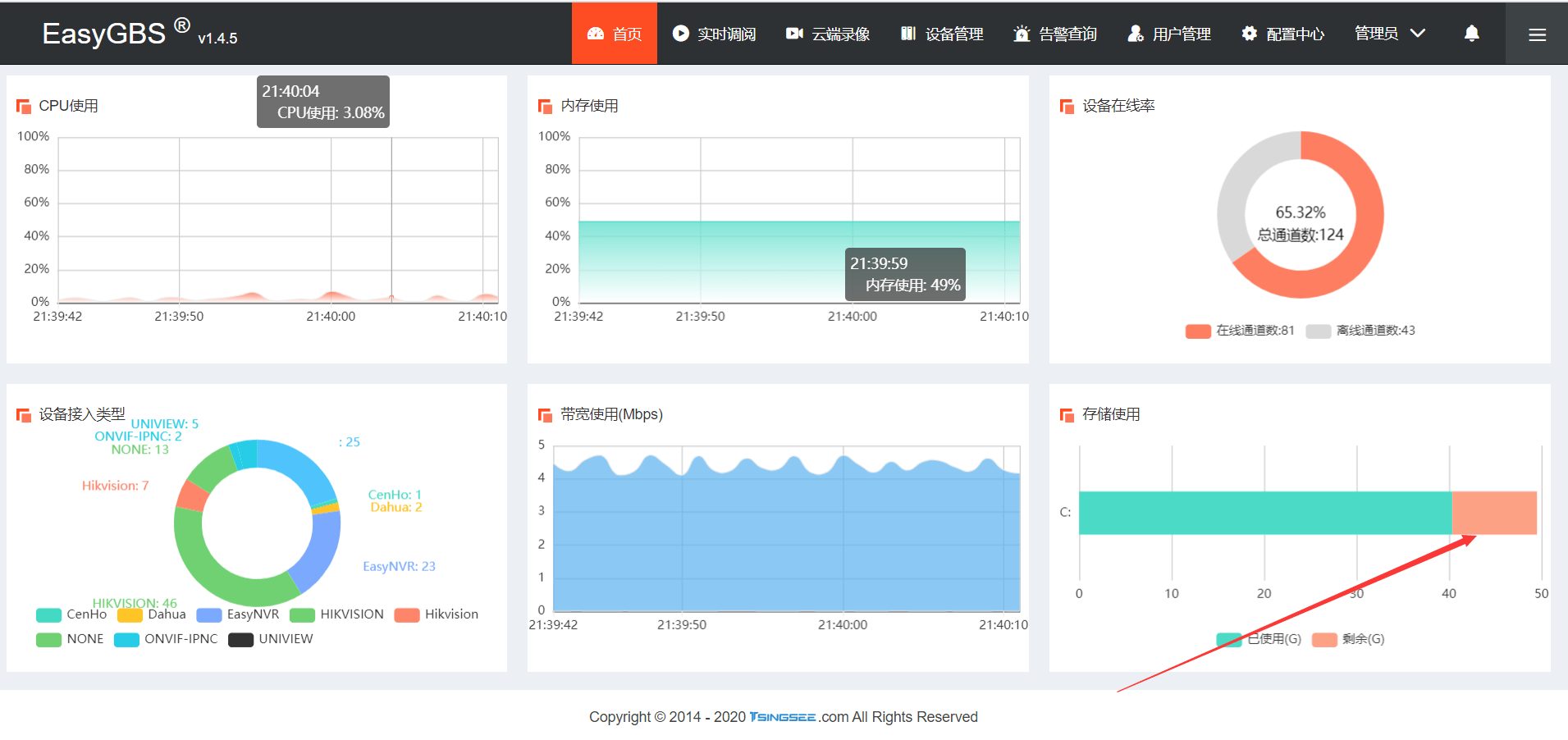Click the EasyGBS logo title
Viewport: 1568px width, 740px height.
(104, 34)
